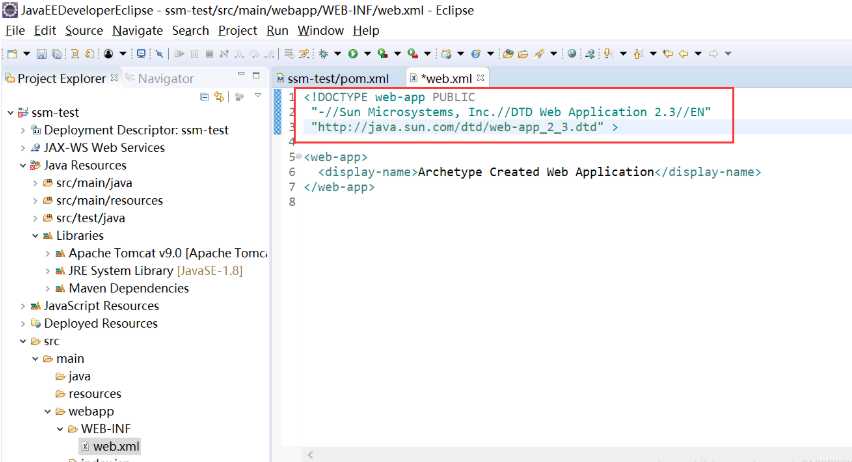Viewport: 852px width, 462px height.
Task: Click the Search flashlight toolbar icon
Action: click(x=539, y=53)
